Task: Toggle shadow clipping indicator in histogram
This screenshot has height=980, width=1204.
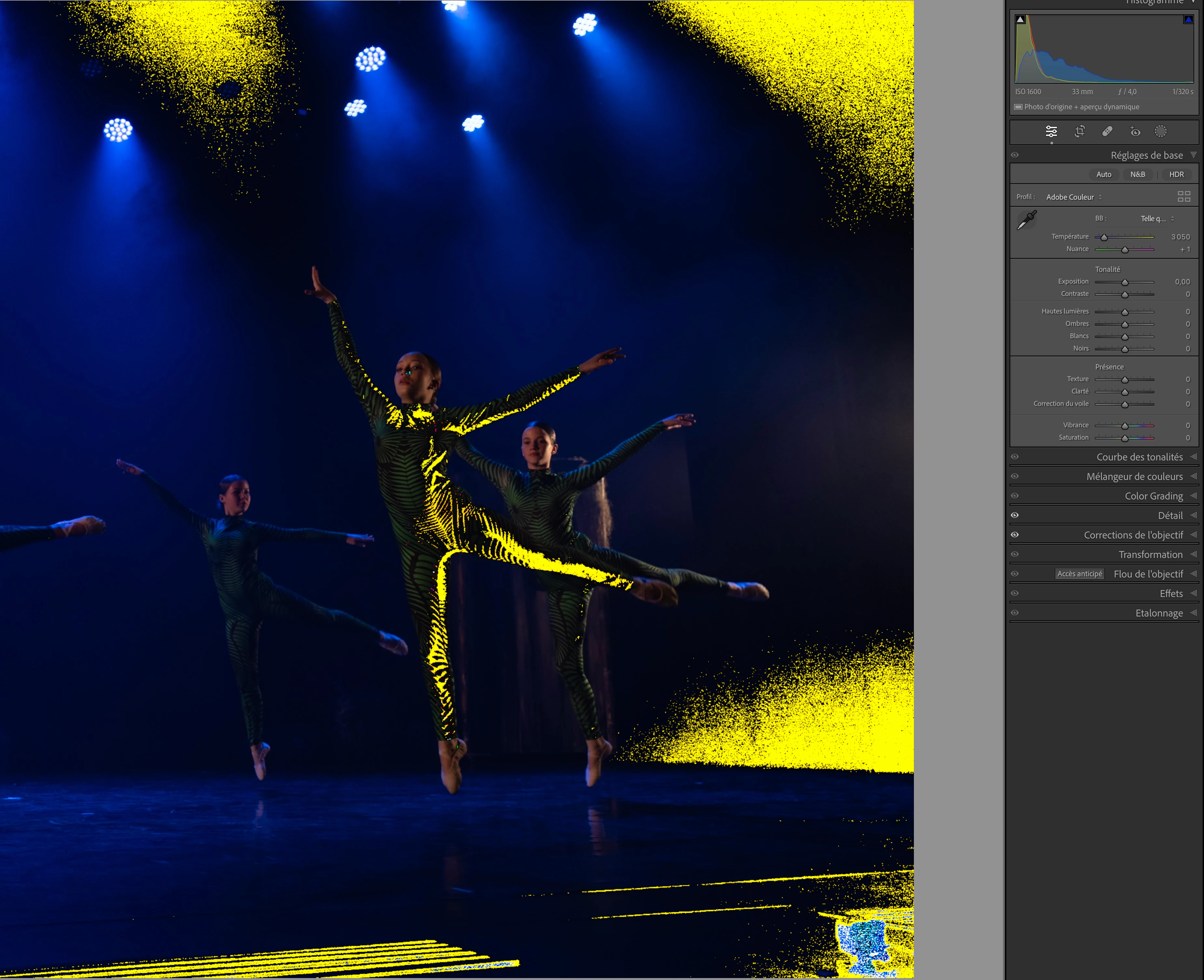Action: [x=1020, y=19]
